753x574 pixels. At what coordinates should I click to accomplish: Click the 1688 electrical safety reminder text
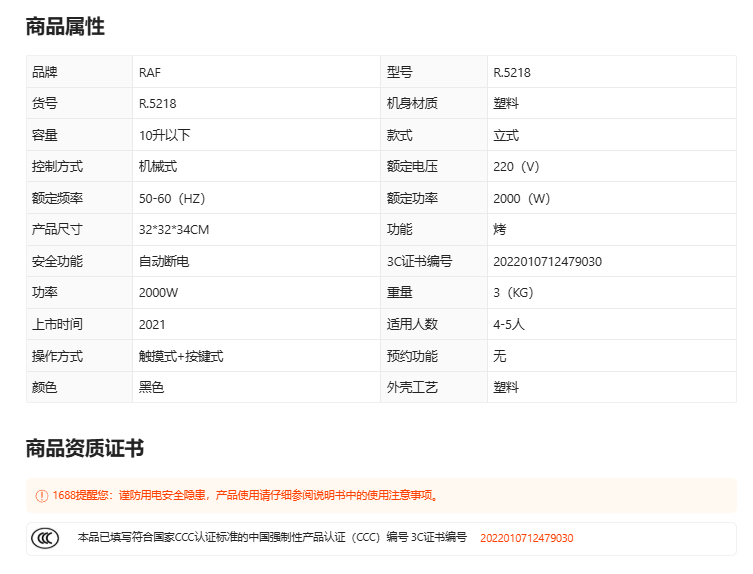(245, 495)
